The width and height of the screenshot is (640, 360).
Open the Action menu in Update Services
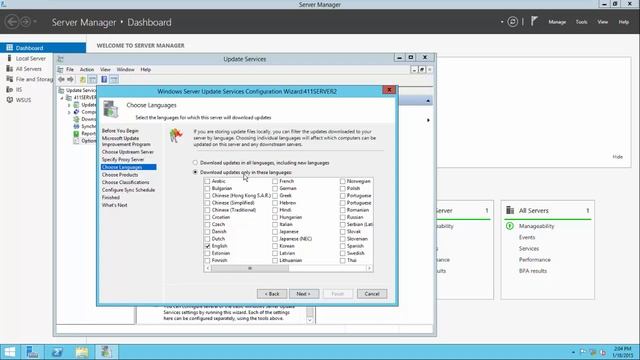(x=87, y=70)
